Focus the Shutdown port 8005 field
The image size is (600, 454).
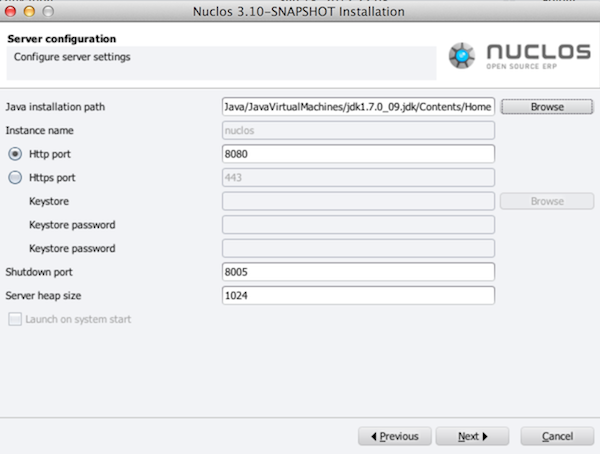coord(358,272)
